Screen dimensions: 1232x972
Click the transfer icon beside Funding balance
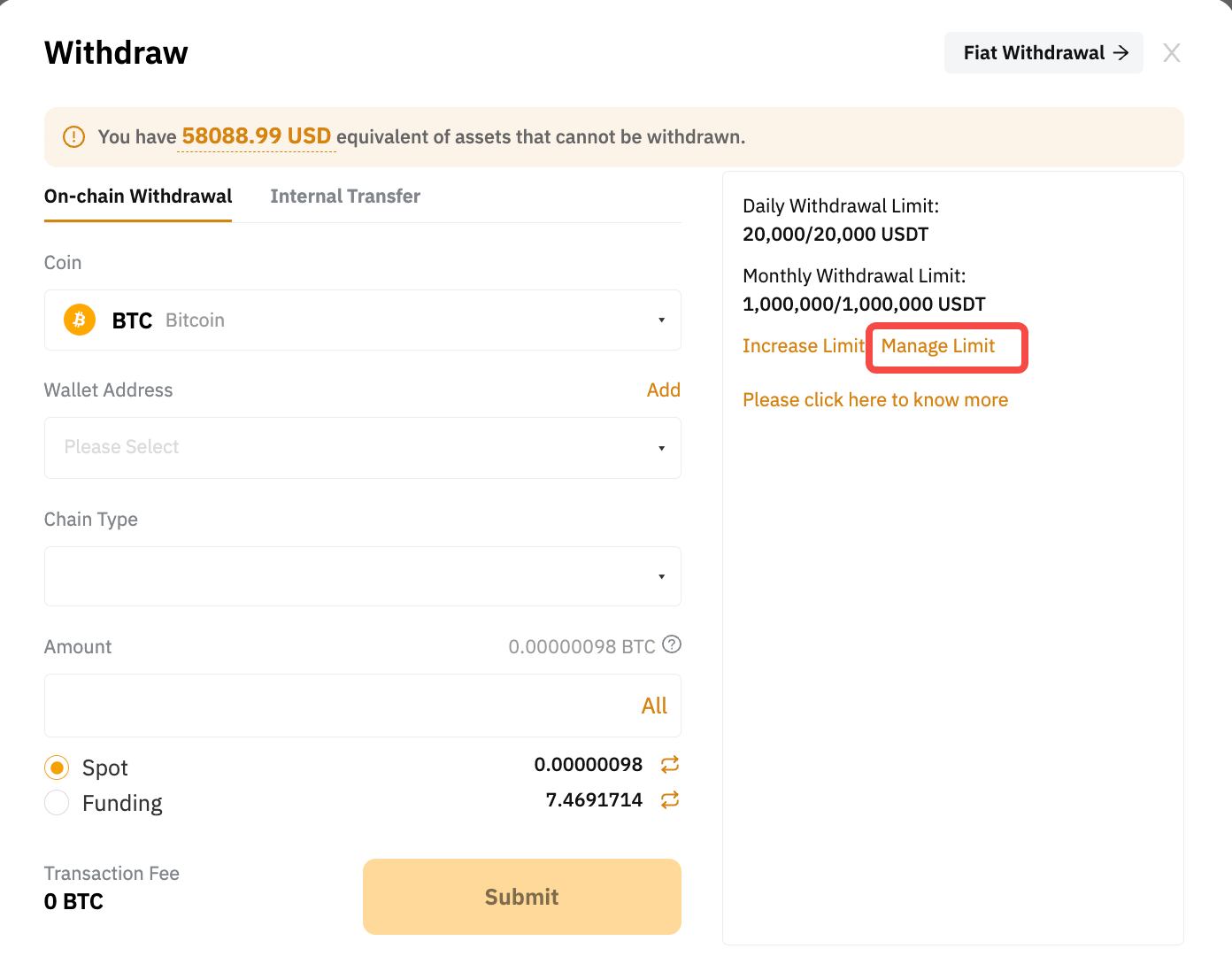670,800
